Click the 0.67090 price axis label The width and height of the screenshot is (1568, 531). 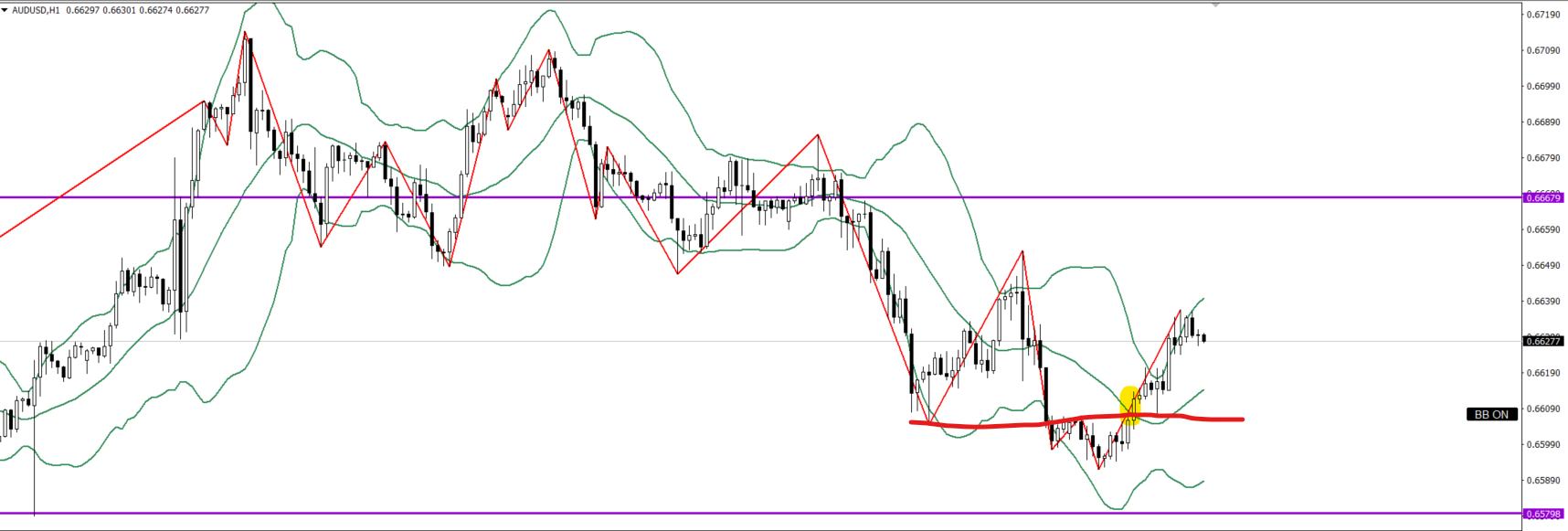click(1543, 50)
